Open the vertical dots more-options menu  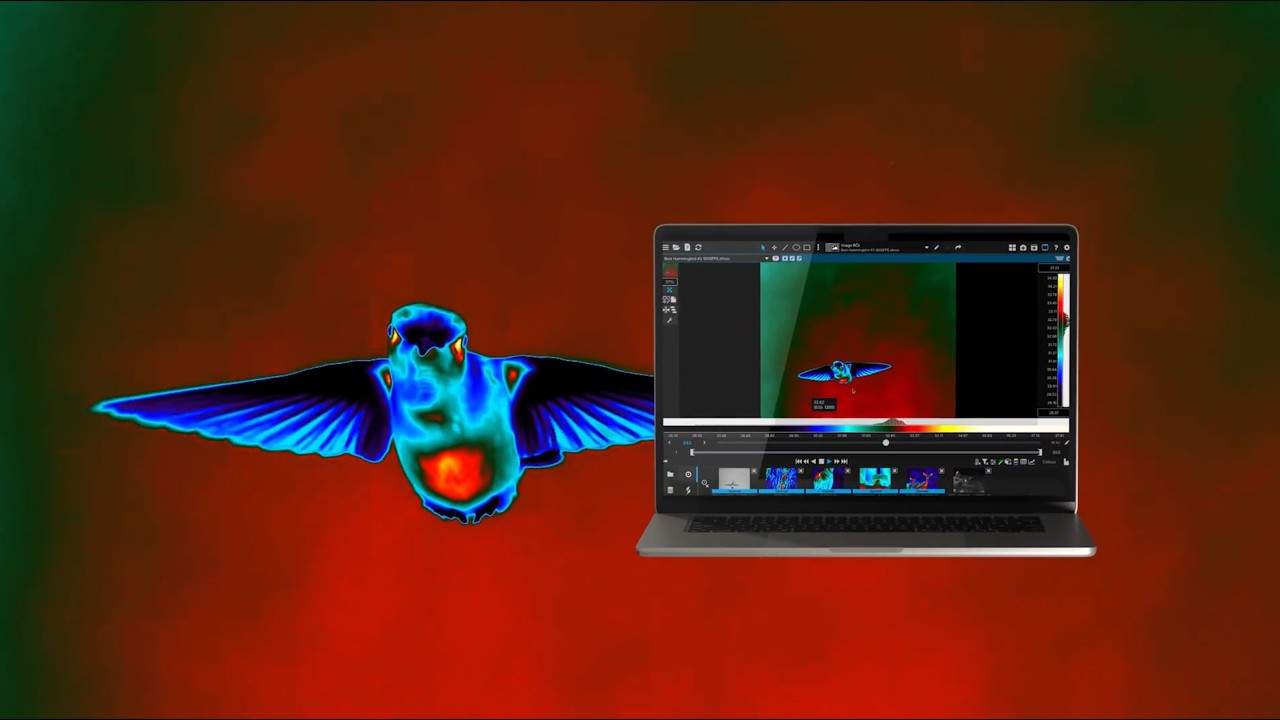point(818,247)
